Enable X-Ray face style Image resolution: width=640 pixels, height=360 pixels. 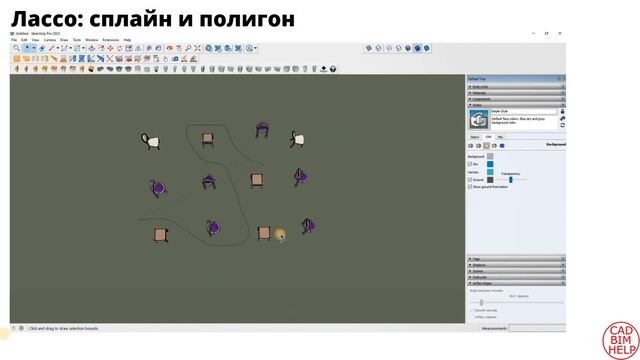(x=369, y=48)
